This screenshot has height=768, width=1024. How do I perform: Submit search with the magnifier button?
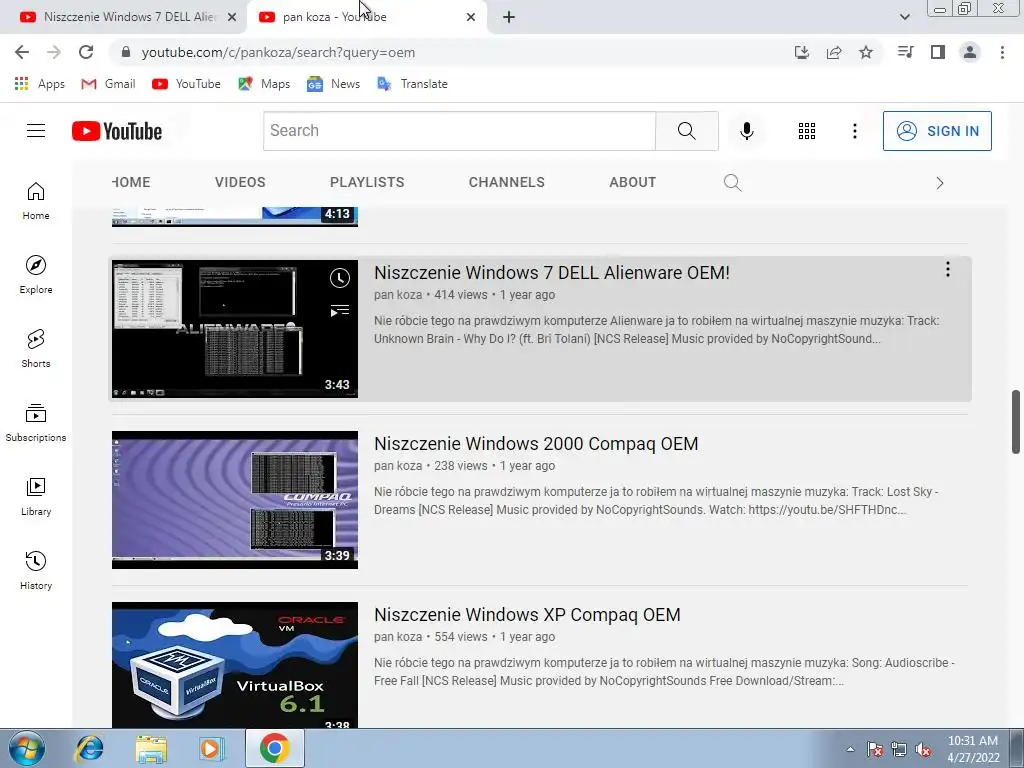686,131
